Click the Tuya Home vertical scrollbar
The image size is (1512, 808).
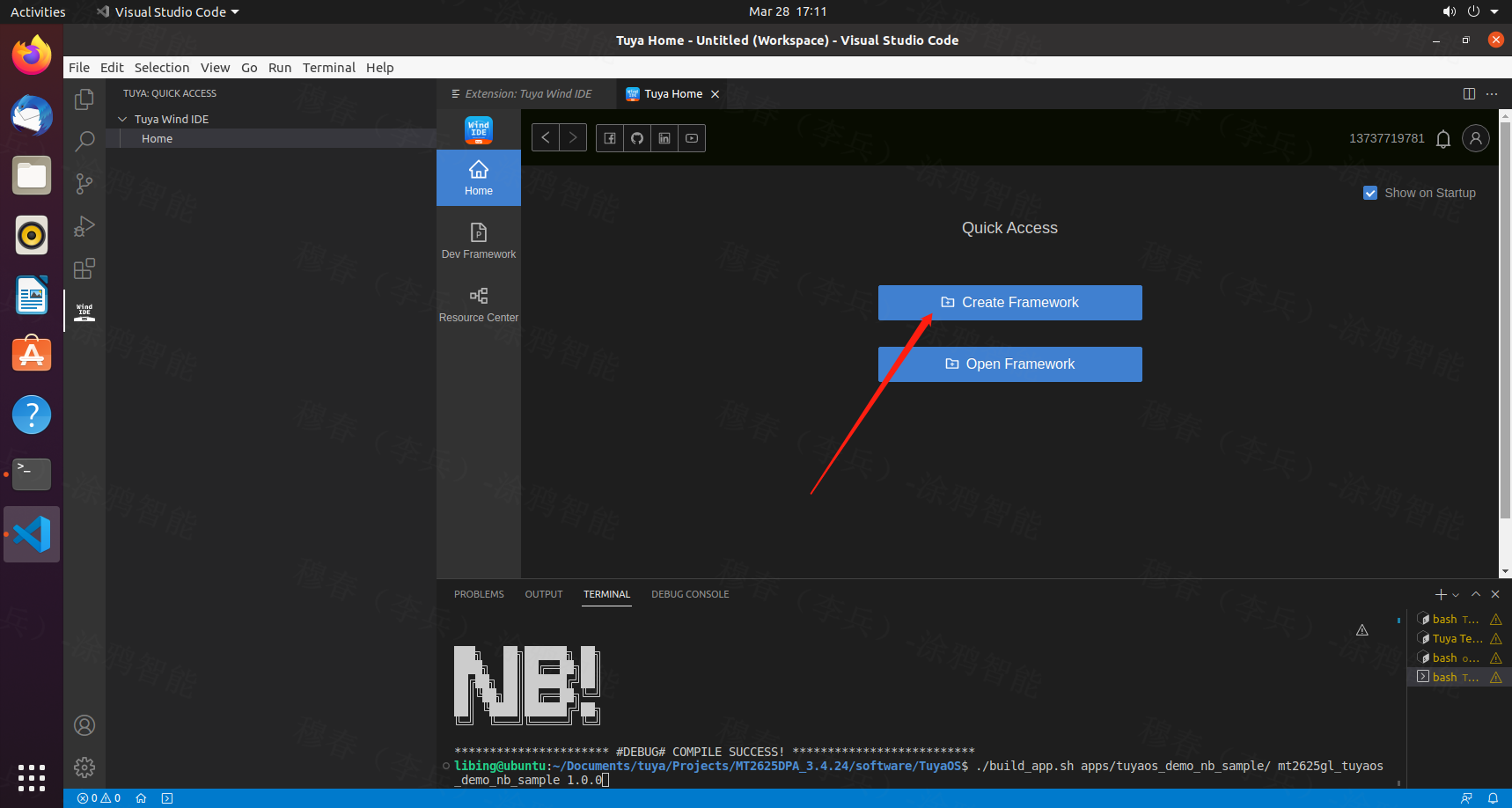(1505, 321)
